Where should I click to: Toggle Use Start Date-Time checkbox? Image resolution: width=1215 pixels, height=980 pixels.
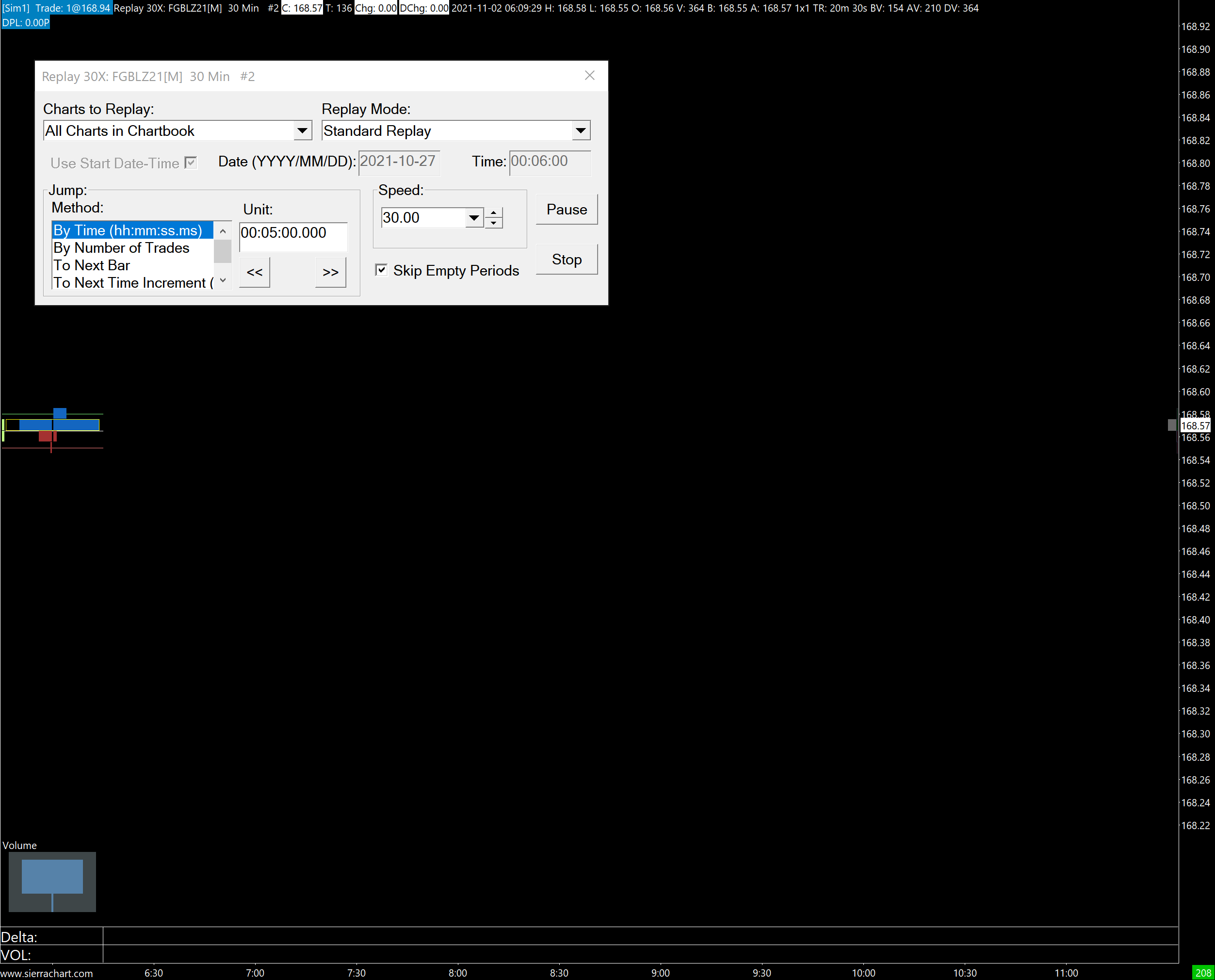191,163
